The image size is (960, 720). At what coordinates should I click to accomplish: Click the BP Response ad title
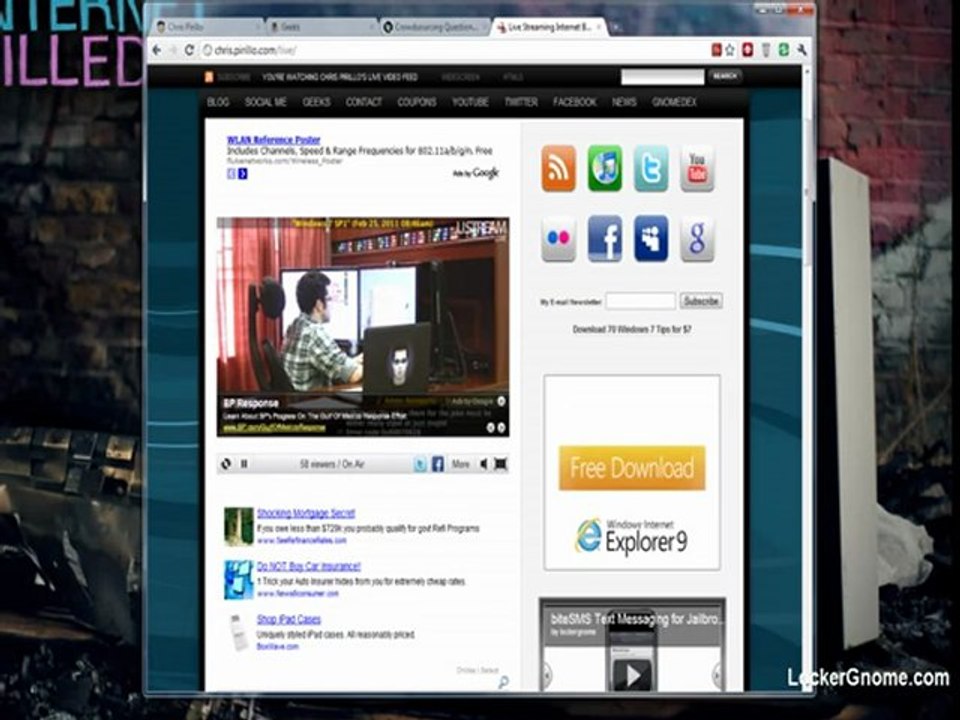[x=251, y=403]
